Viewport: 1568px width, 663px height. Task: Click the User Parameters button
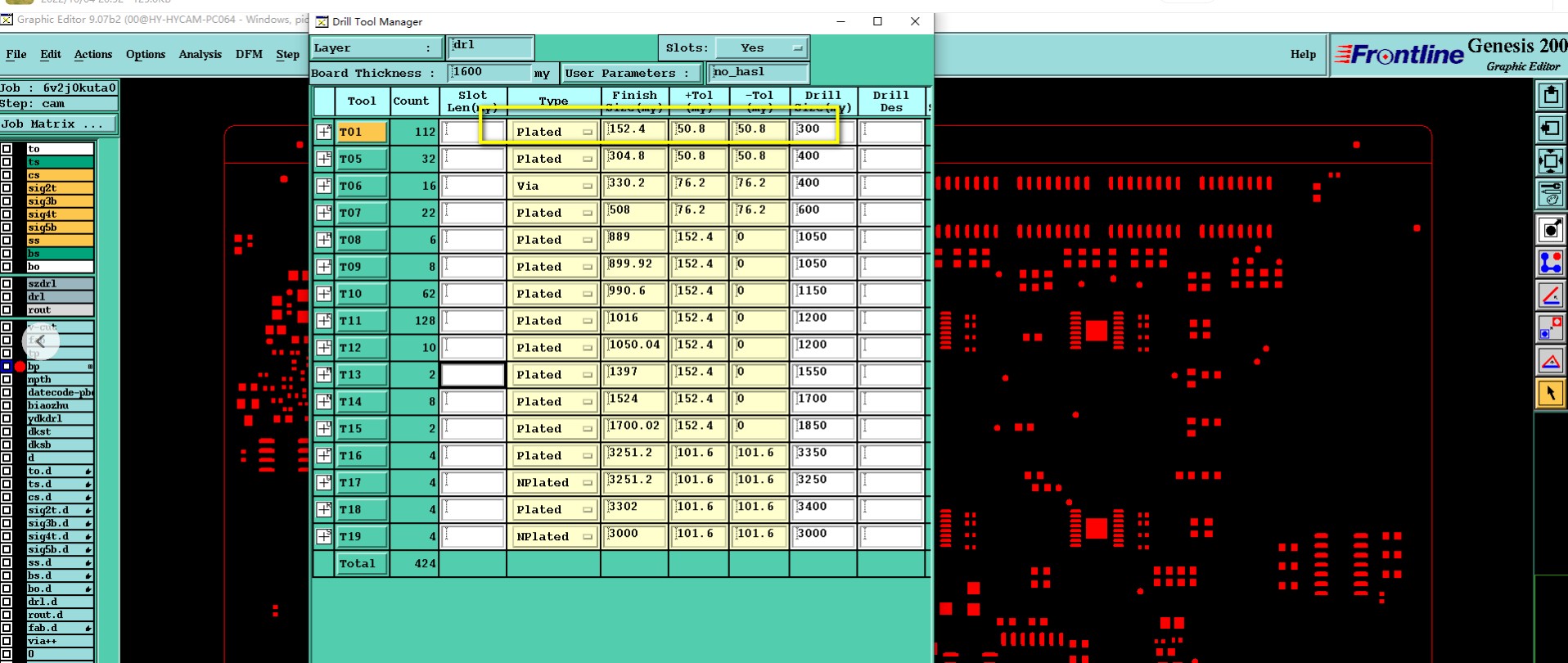coord(632,74)
